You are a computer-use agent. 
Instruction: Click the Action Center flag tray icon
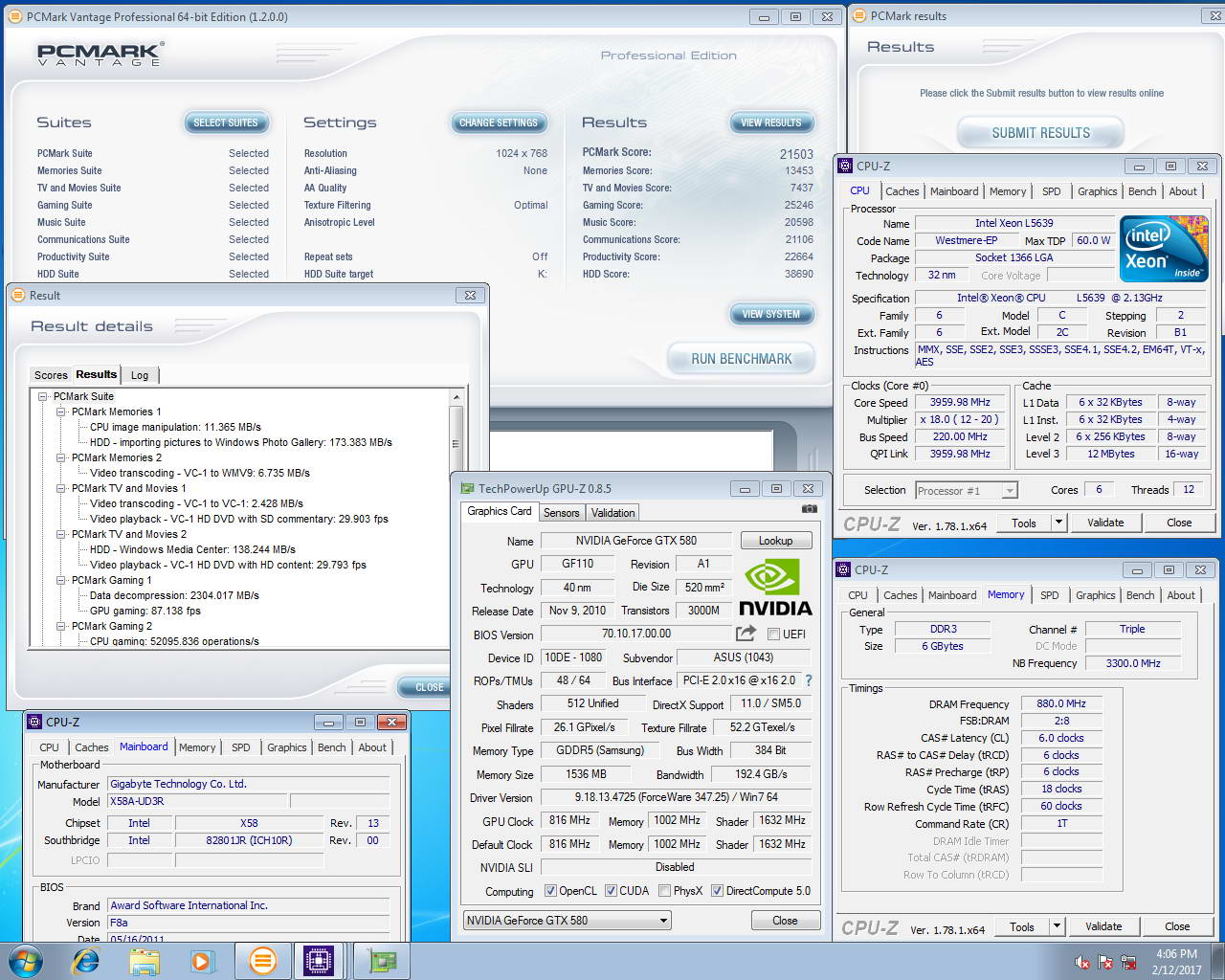point(1105,962)
